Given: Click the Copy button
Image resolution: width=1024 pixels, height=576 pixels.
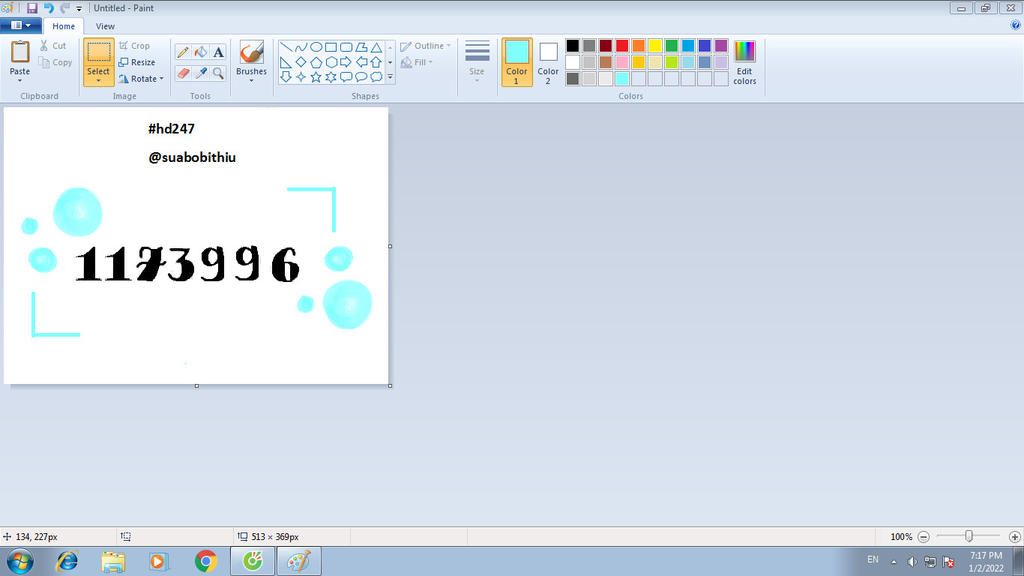Looking at the screenshot, I should click(x=56, y=62).
